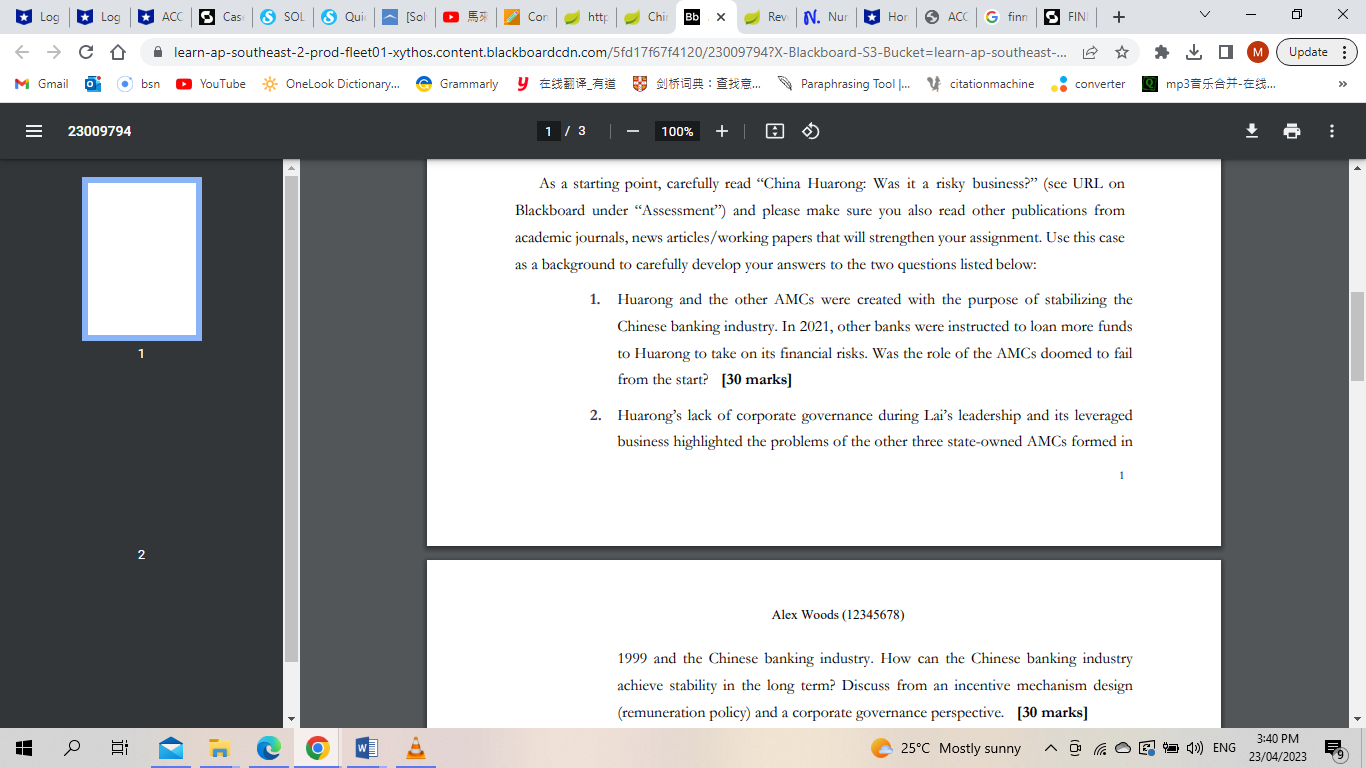Open the YouTube bookmark
The height and width of the screenshot is (768, 1366).
tap(211, 84)
